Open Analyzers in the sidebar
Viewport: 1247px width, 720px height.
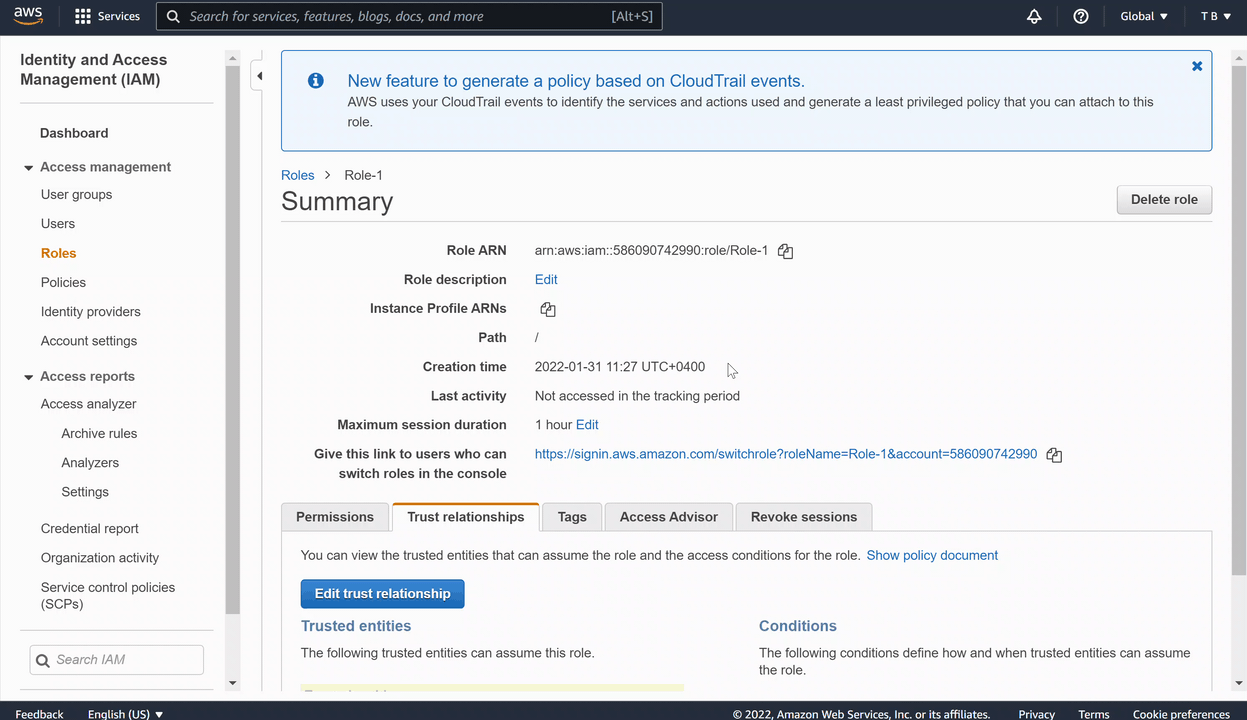pyautogui.click(x=90, y=463)
